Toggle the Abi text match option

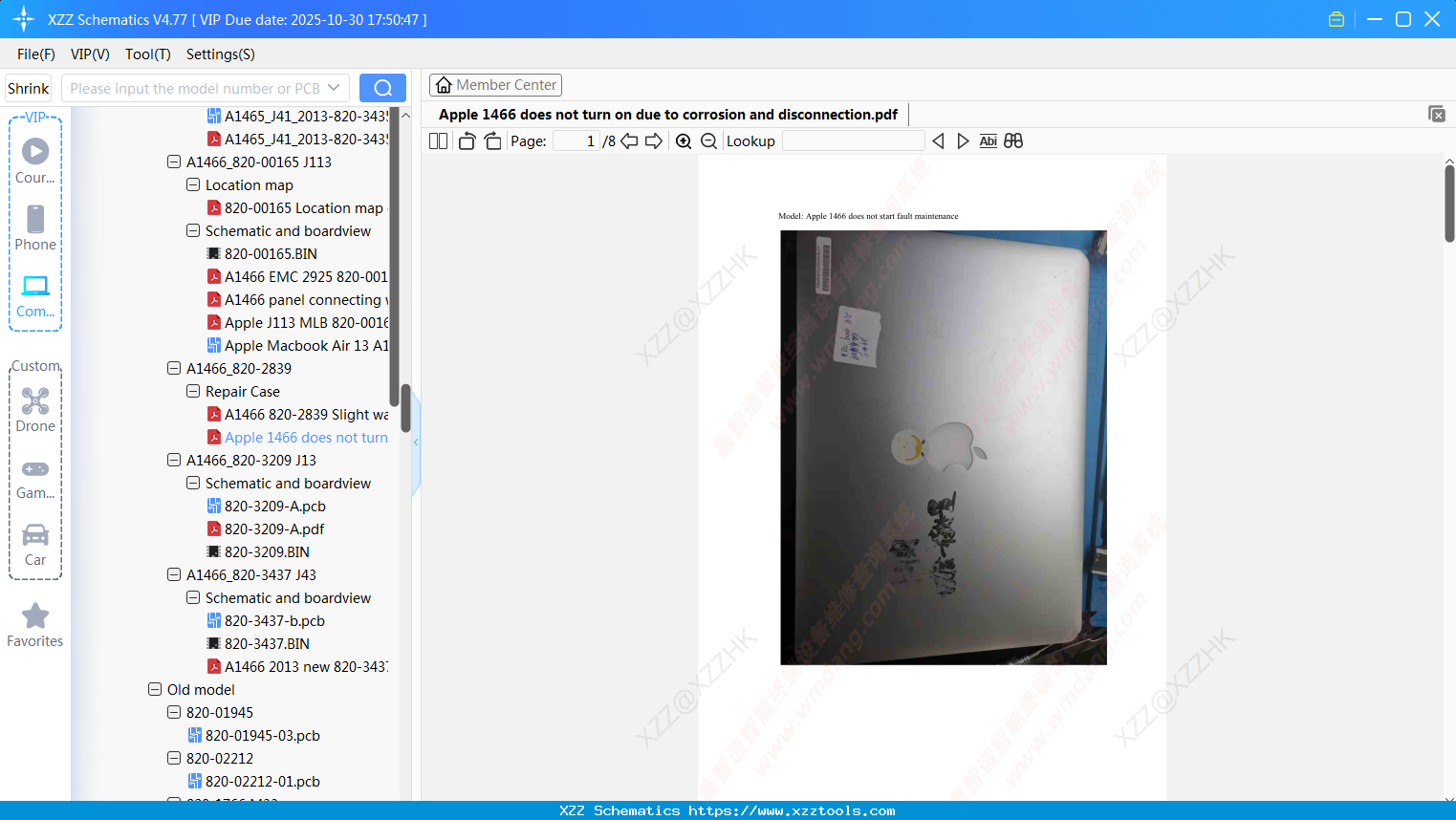pyautogui.click(x=989, y=141)
